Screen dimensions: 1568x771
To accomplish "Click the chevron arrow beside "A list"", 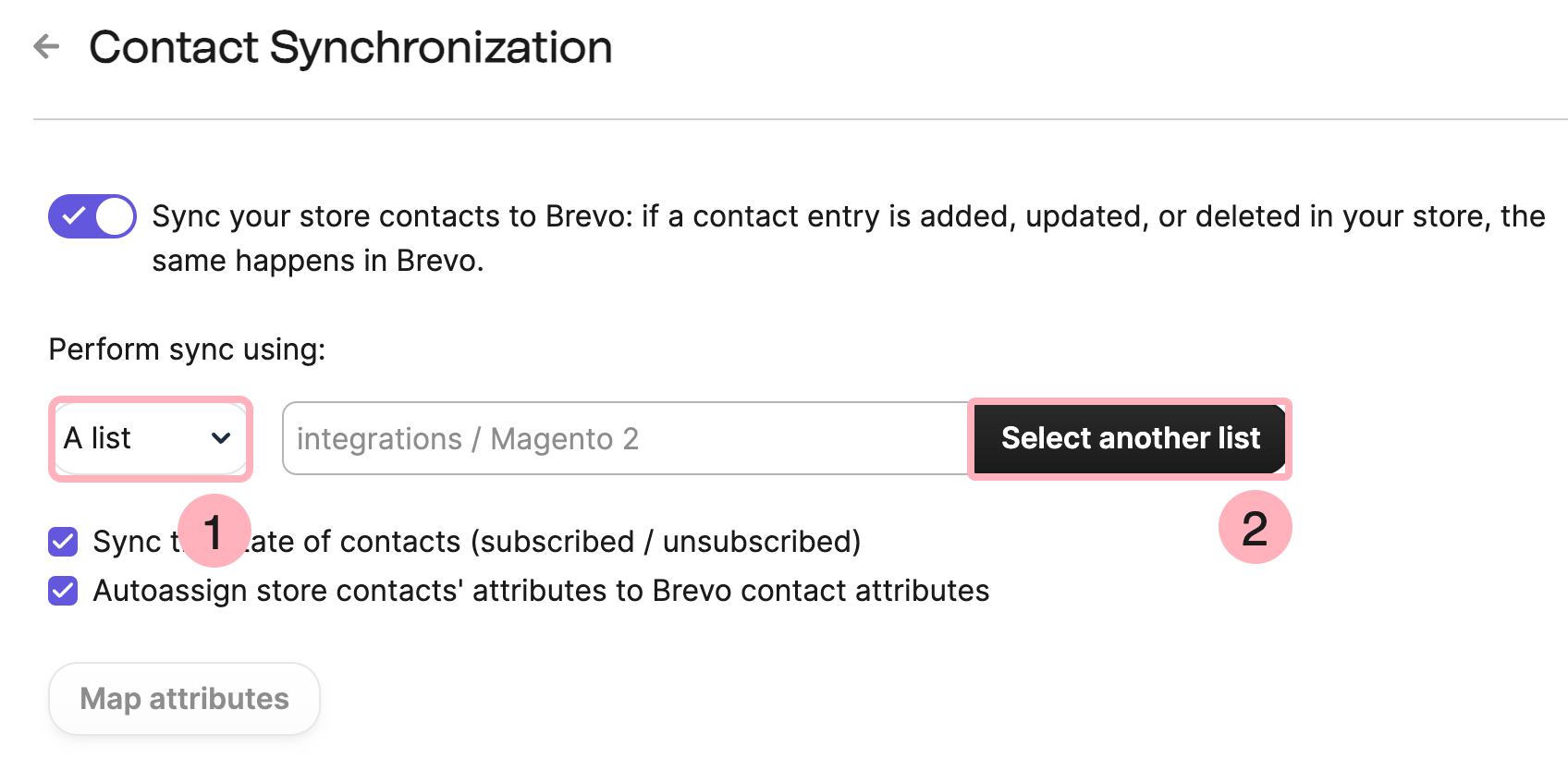I will point(220,438).
